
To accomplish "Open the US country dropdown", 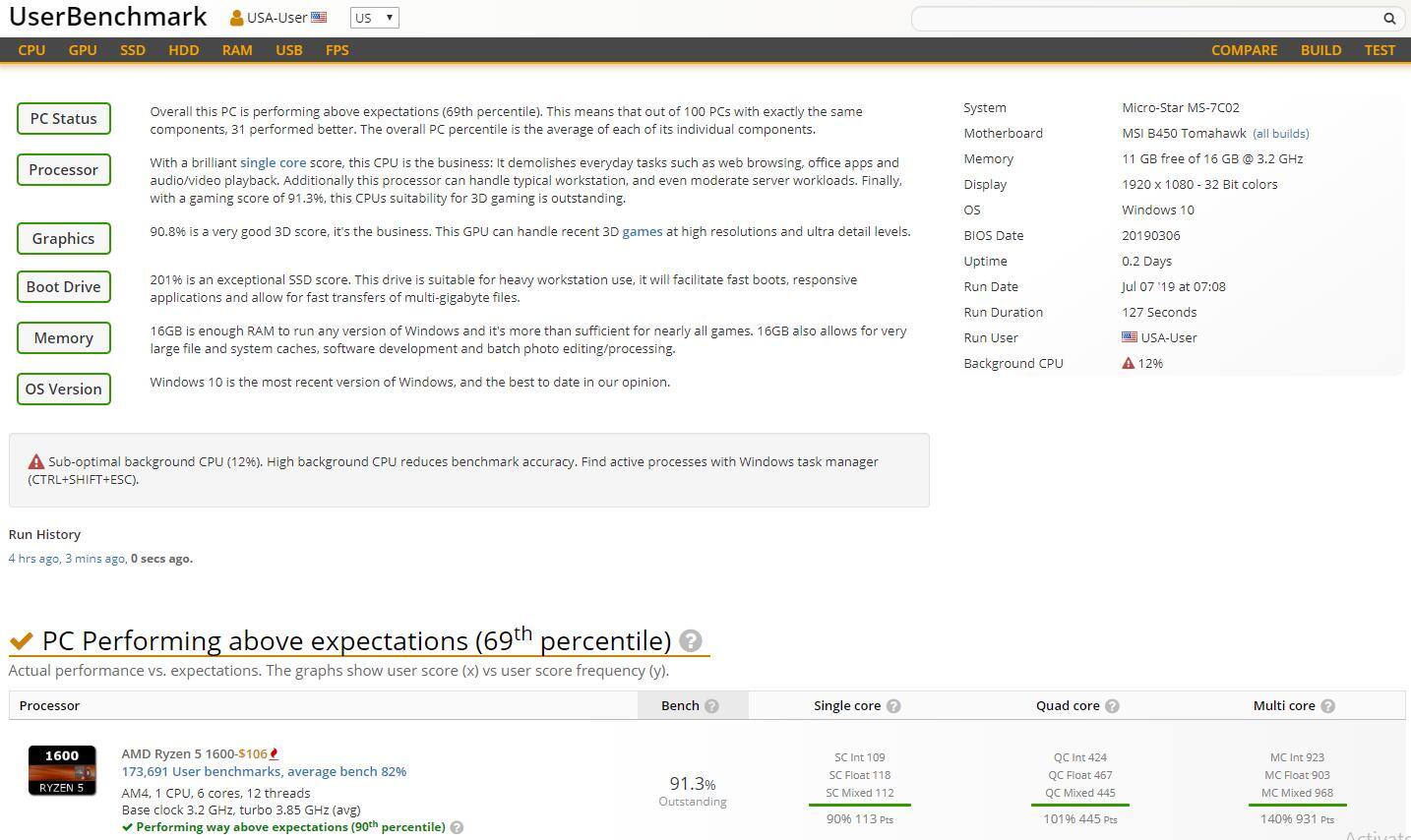I will click(374, 18).
